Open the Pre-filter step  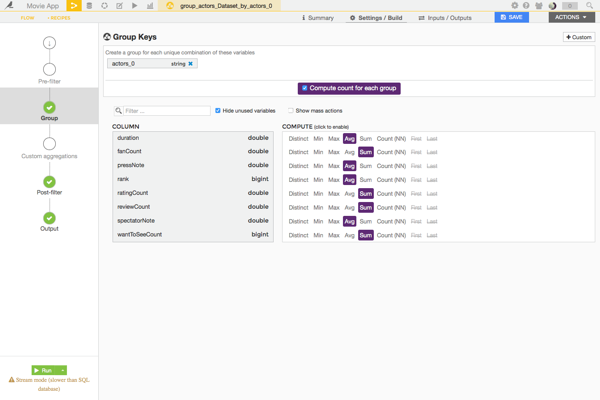(x=49, y=70)
